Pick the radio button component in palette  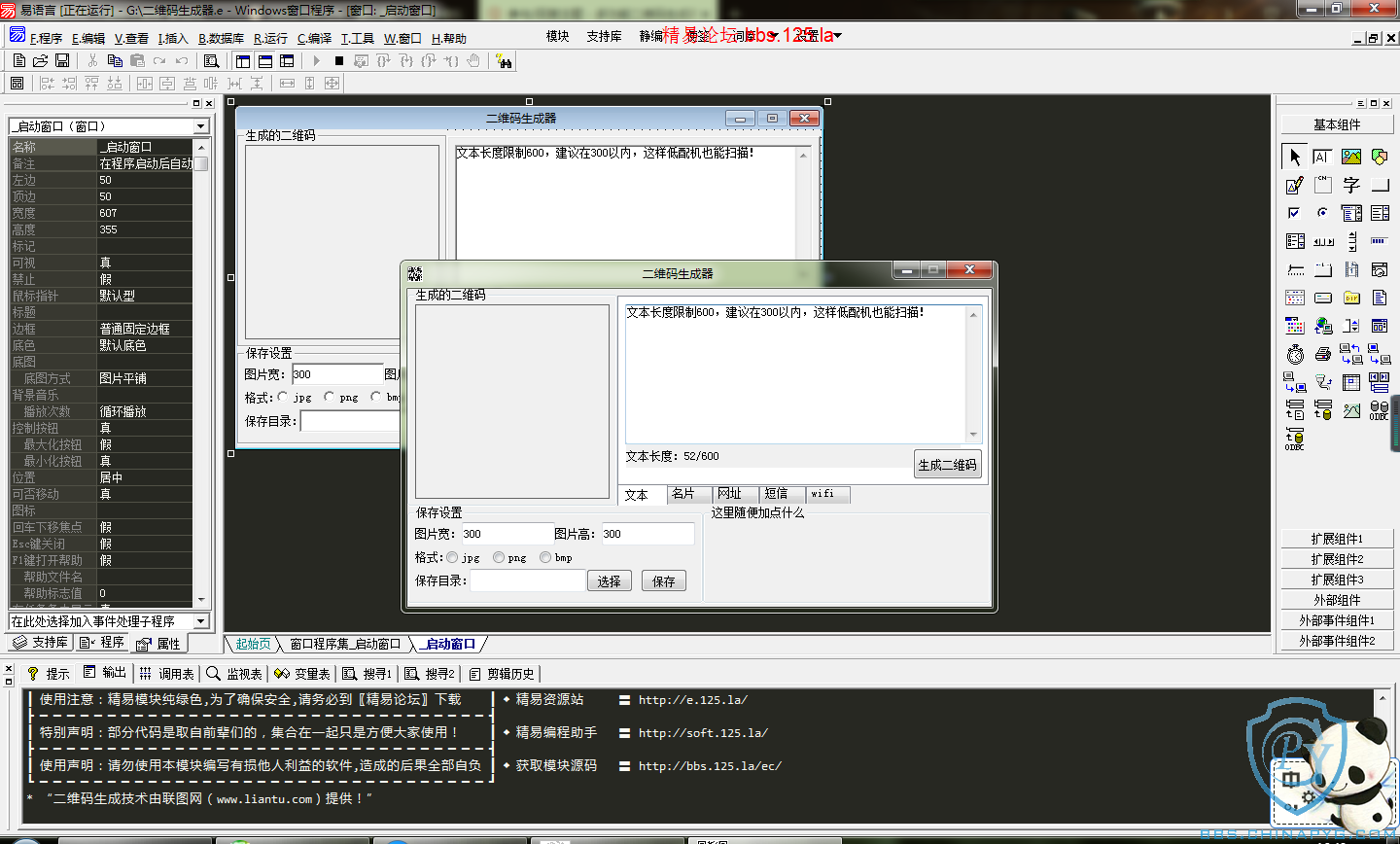(x=1322, y=213)
